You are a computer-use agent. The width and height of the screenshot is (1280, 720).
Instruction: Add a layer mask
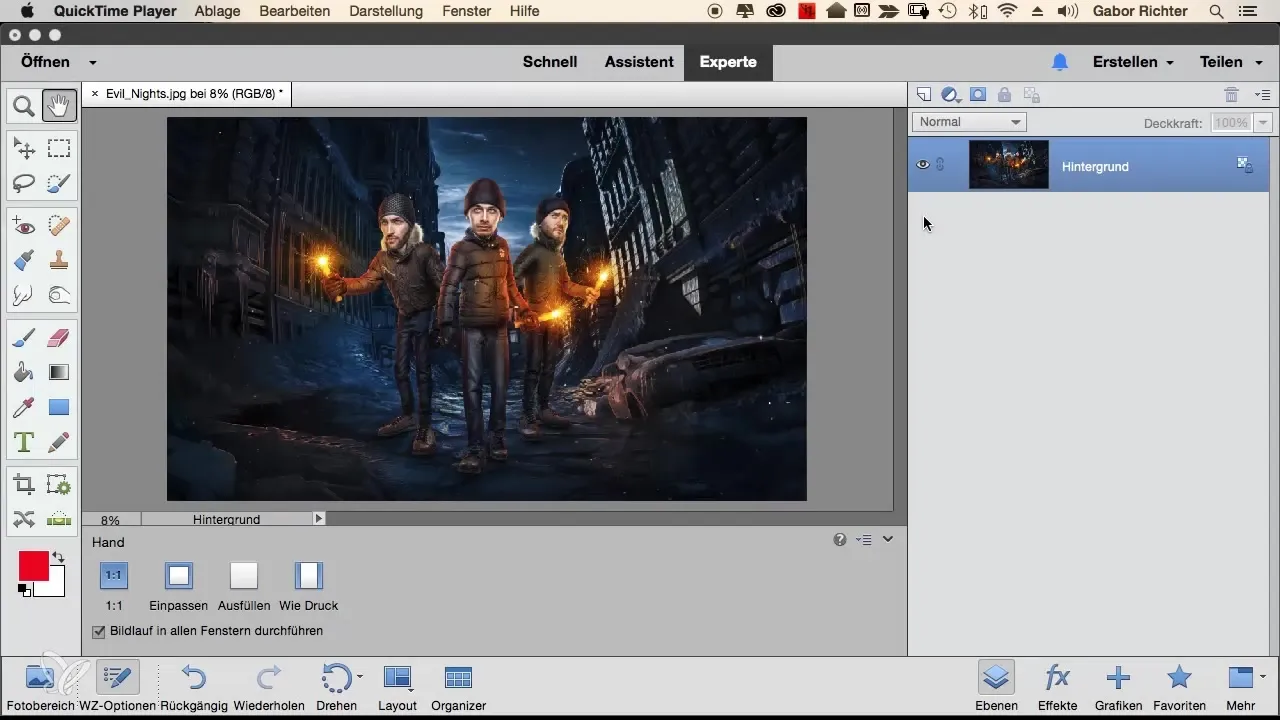[x=978, y=95]
